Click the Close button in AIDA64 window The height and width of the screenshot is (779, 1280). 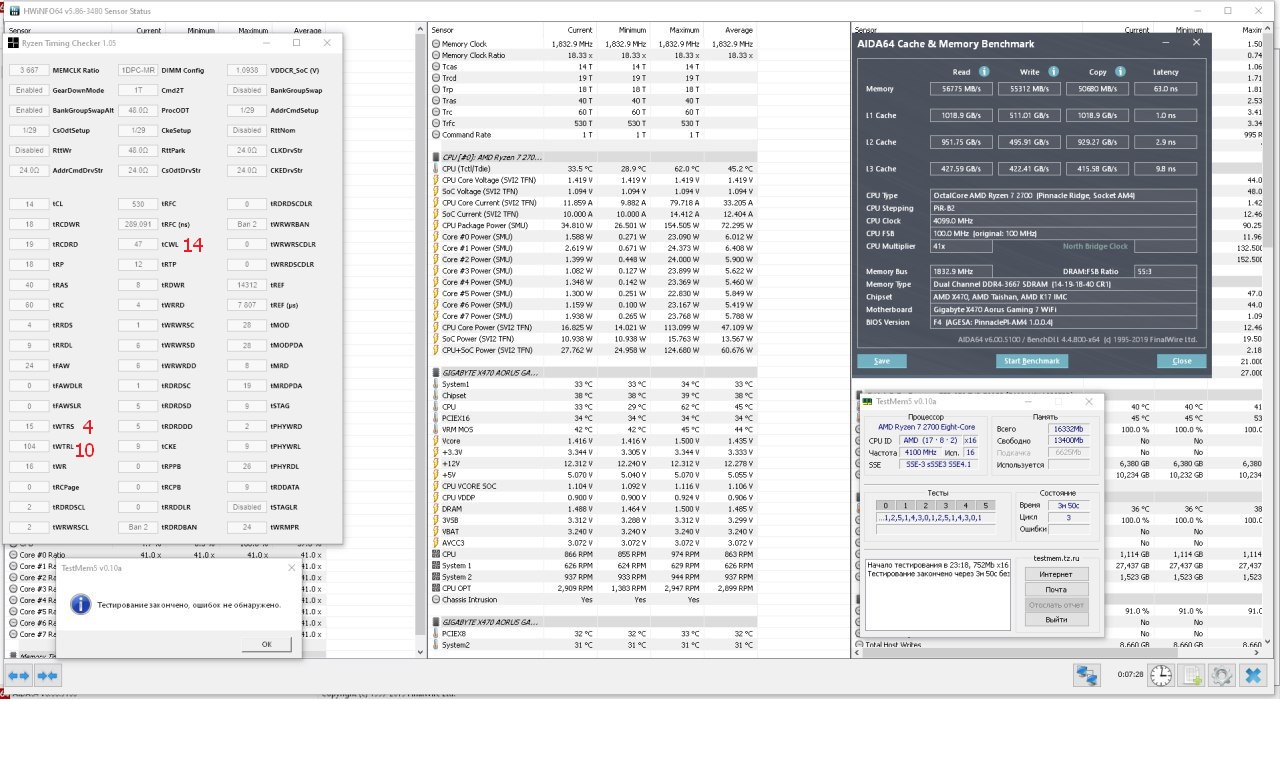(1181, 361)
